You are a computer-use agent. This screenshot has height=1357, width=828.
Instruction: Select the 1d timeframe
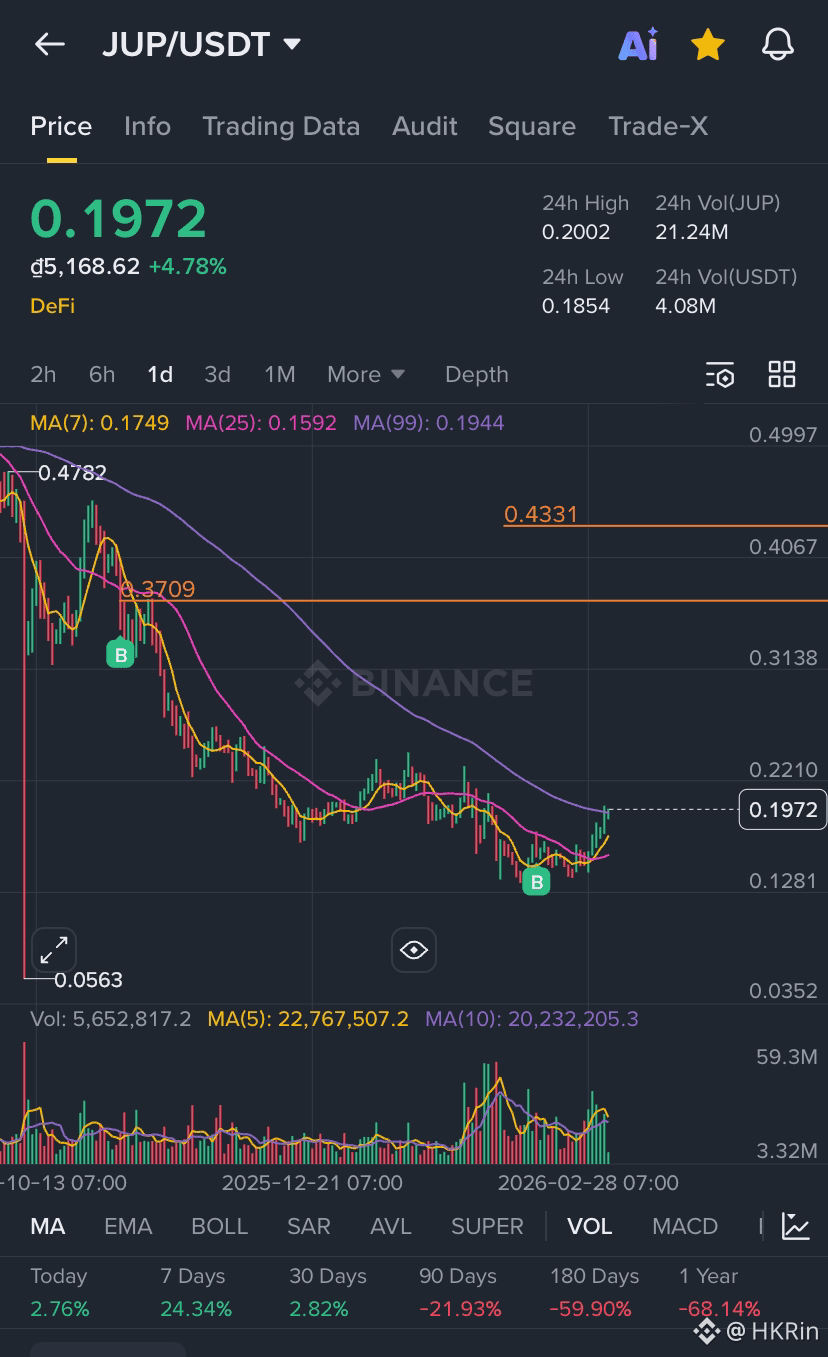[160, 374]
